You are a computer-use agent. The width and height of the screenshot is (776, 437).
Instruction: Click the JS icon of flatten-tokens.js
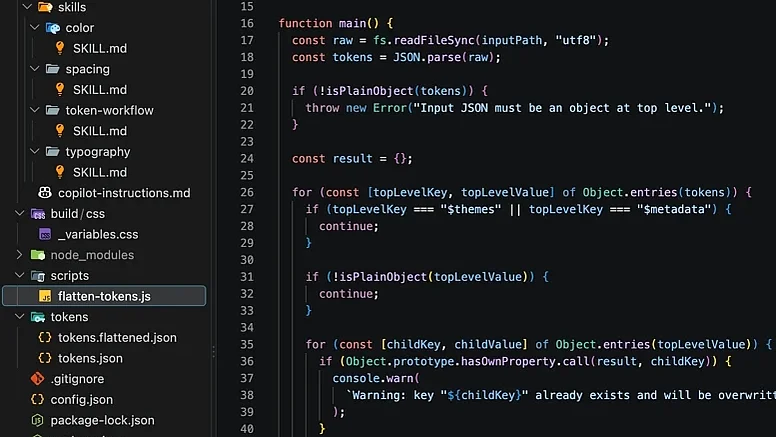pyautogui.click(x=45, y=296)
